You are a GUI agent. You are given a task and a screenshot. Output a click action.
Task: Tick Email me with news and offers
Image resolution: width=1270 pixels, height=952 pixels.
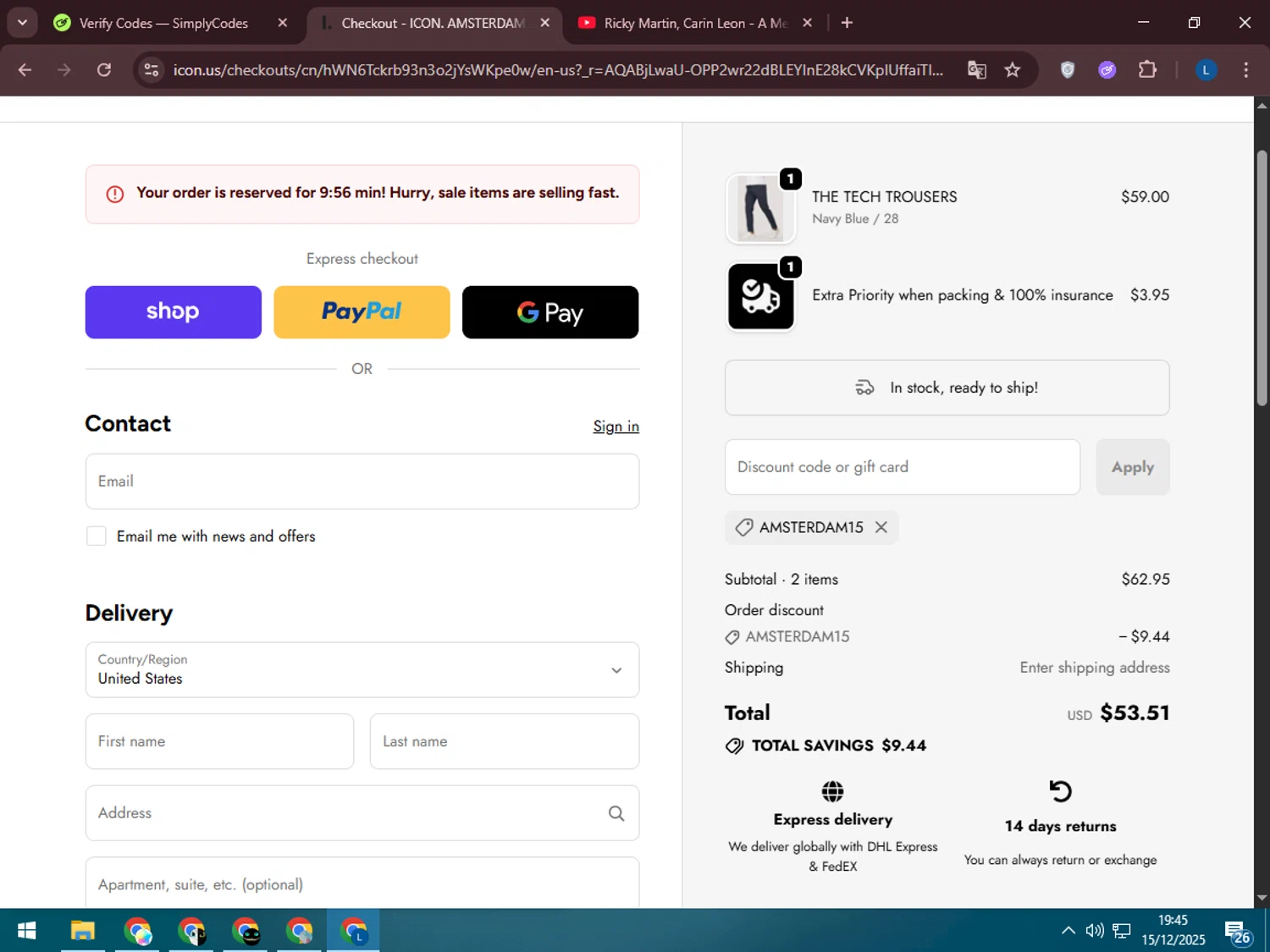(x=97, y=536)
